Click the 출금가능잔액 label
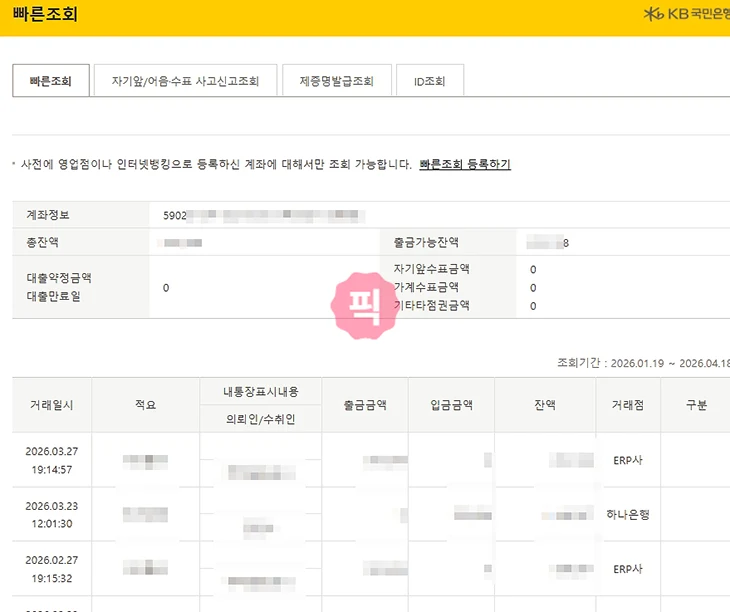Image resolution: width=730 pixels, height=612 pixels. pos(426,242)
